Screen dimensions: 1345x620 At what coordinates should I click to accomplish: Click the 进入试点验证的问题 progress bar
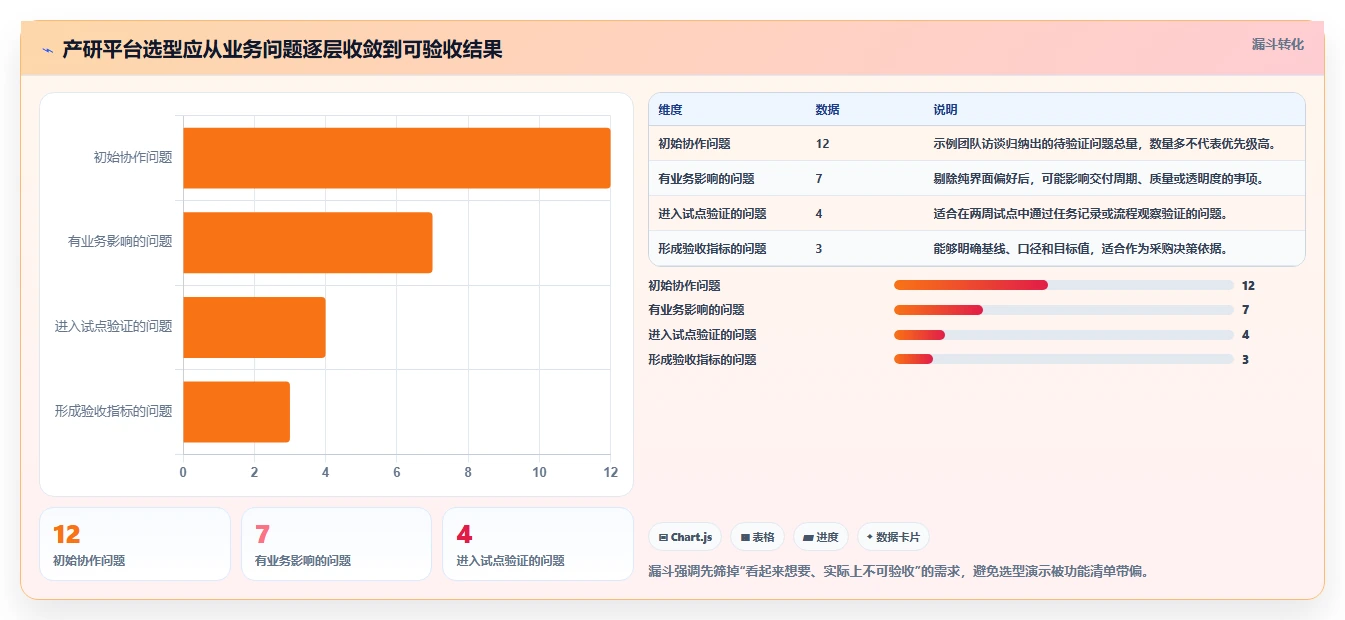1063,335
